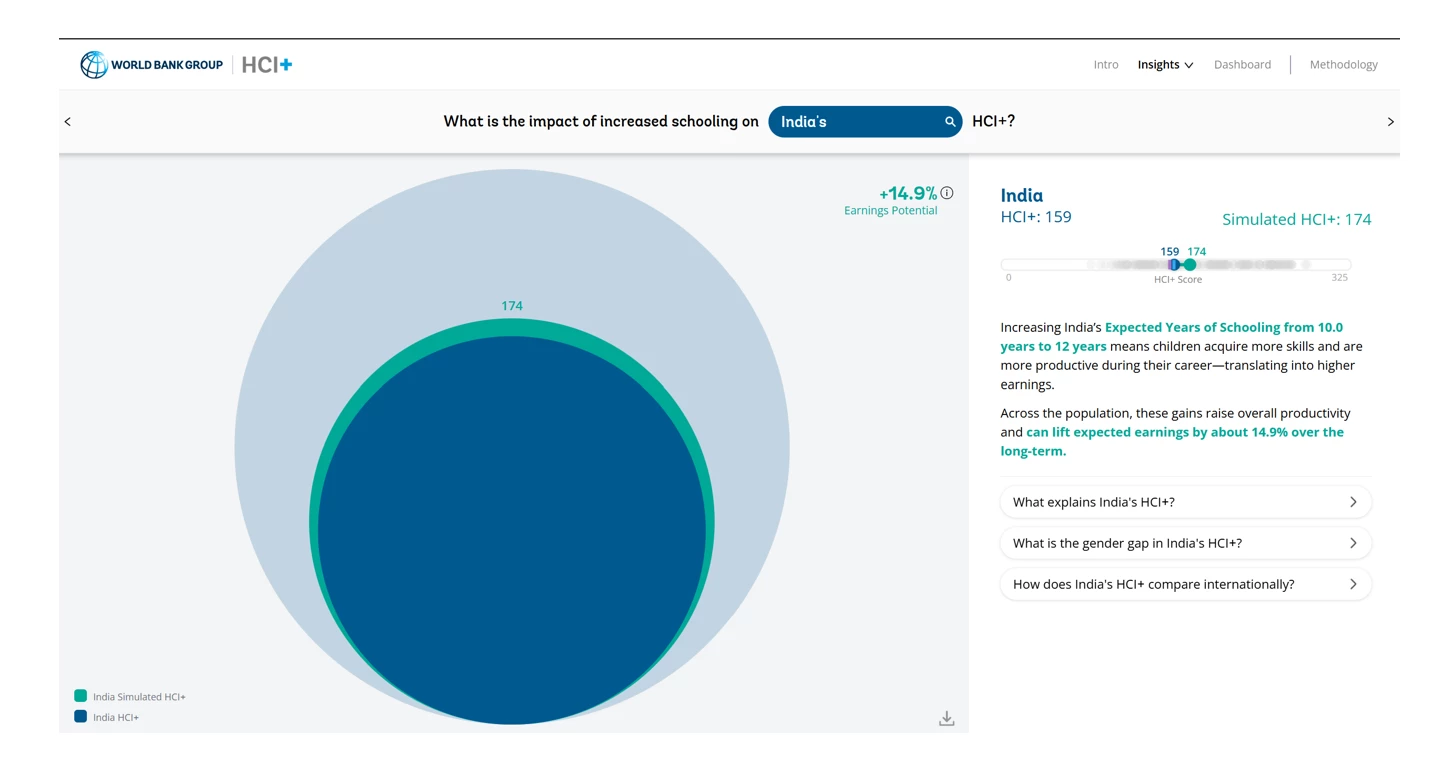
Task: Click the teal 174 marker on HCI+ score bar
Action: (x=1190, y=265)
